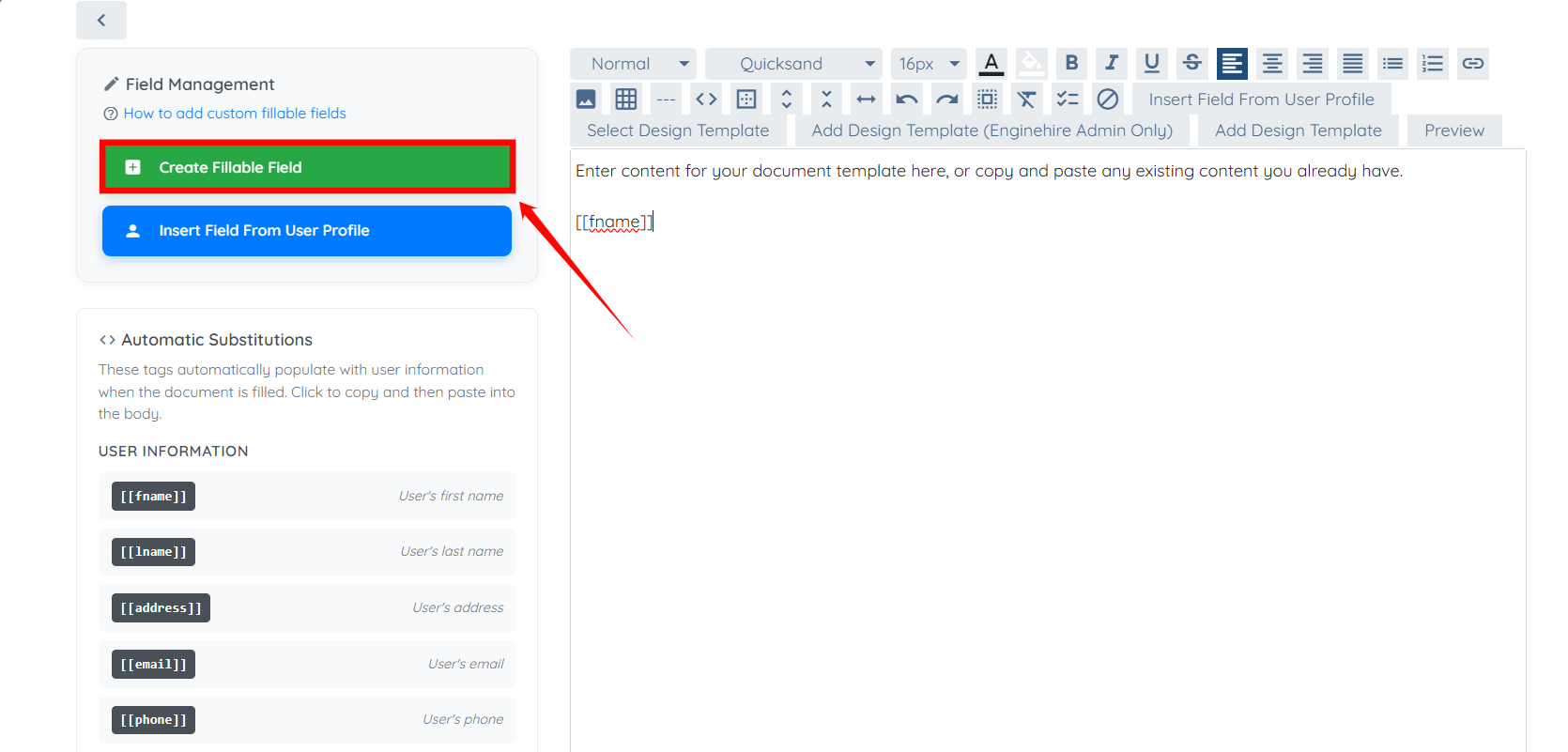
Task: Insert a hyperlink via link icon
Action: click(1473, 64)
